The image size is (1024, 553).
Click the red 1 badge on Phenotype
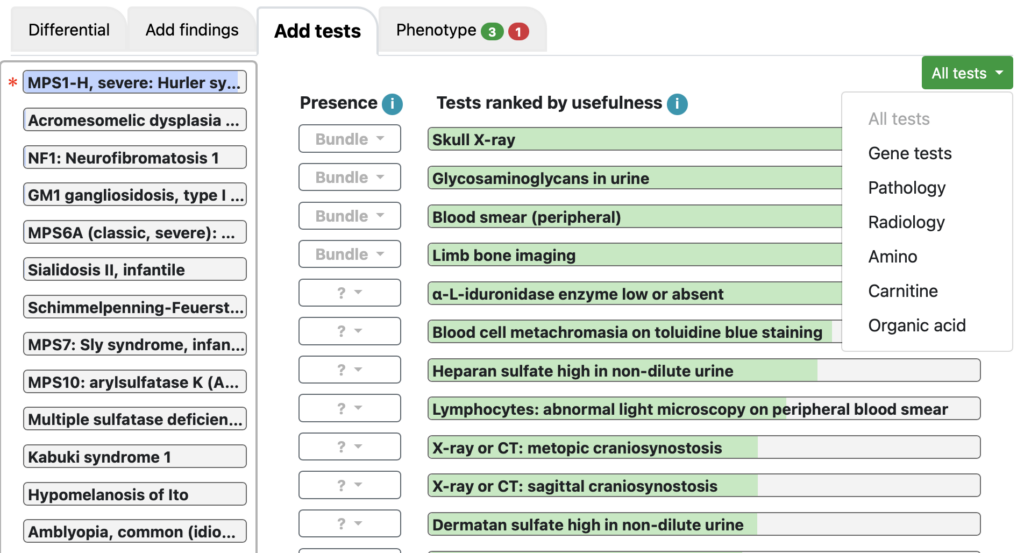pyautogui.click(x=519, y=31)
